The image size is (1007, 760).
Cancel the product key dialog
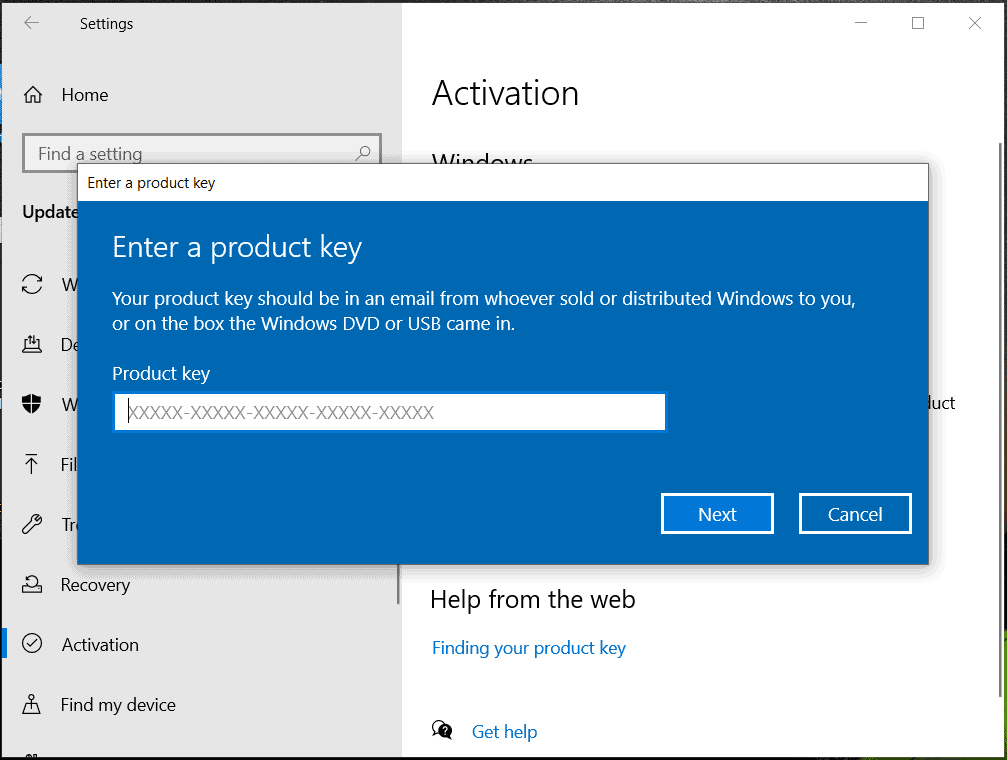pyautogui.click(x=855, y=514)
